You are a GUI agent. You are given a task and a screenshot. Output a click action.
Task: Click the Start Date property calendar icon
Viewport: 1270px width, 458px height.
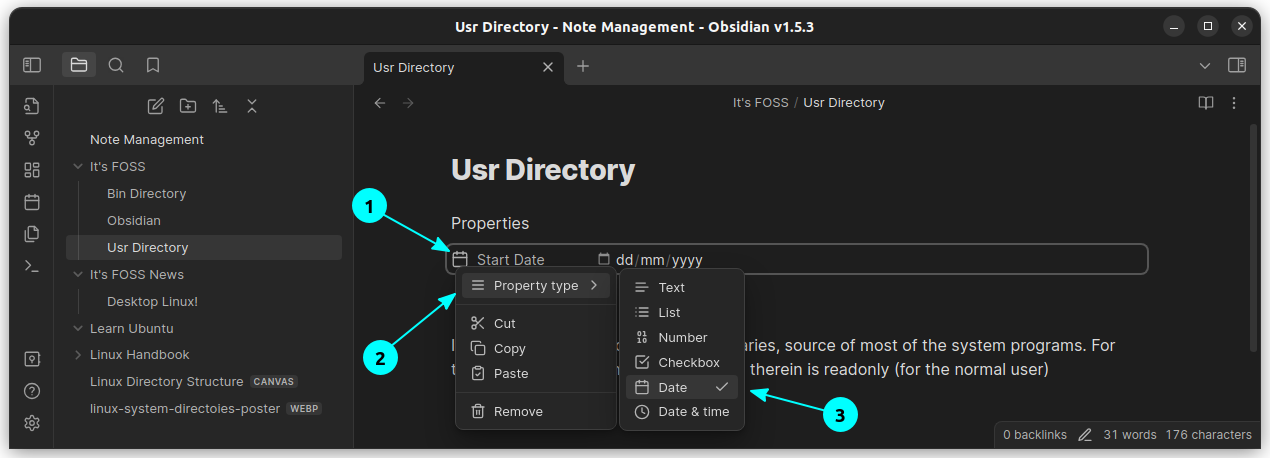(x=461, y=259)
